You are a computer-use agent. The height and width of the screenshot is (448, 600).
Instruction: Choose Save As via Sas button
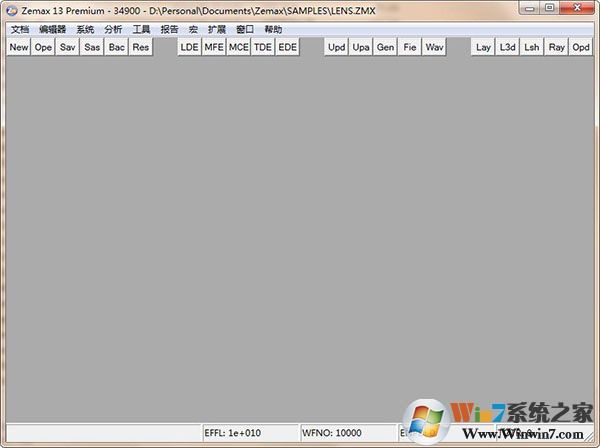(x=92, y=47)
